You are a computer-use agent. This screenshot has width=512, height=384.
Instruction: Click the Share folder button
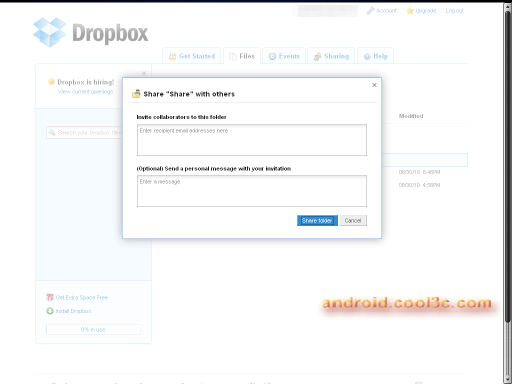tap(317, 220)
